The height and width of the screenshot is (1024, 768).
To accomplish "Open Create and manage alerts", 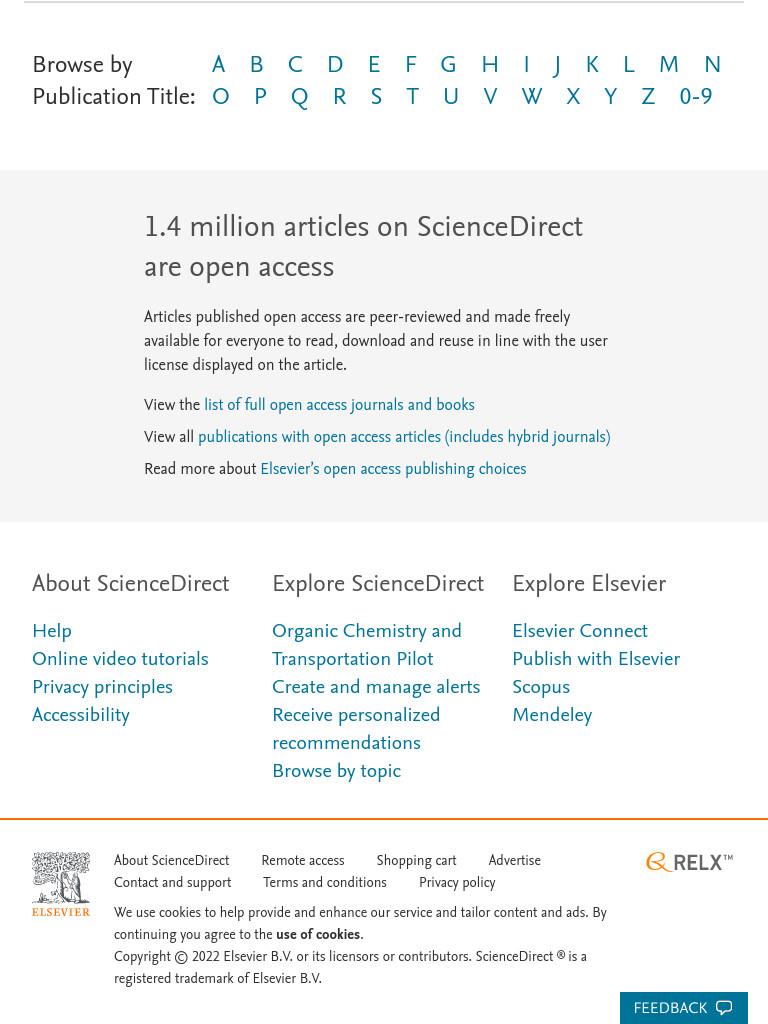I will 376,687.
